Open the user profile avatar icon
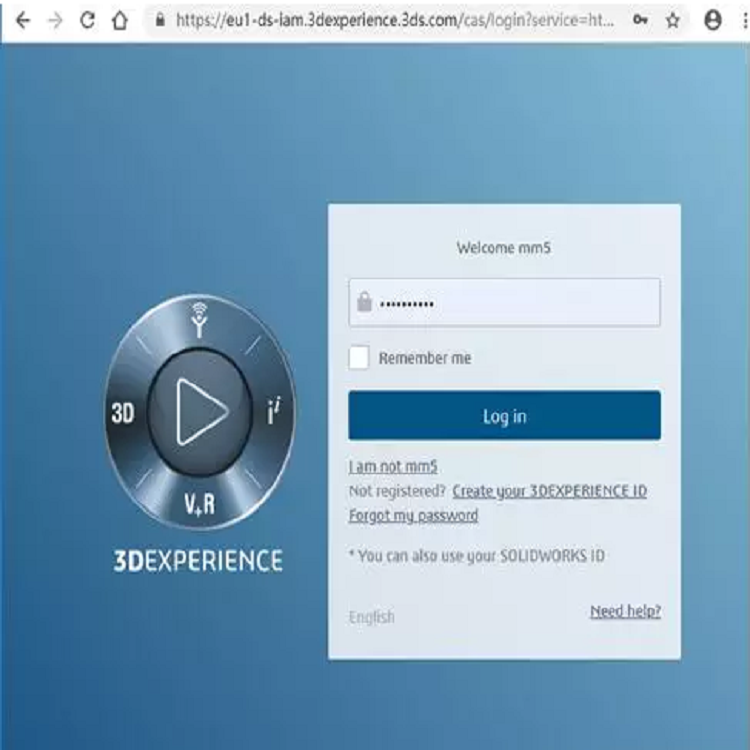The width and height of the screenshot is (750, 750). pyautogui.click(x=712, y=20)
